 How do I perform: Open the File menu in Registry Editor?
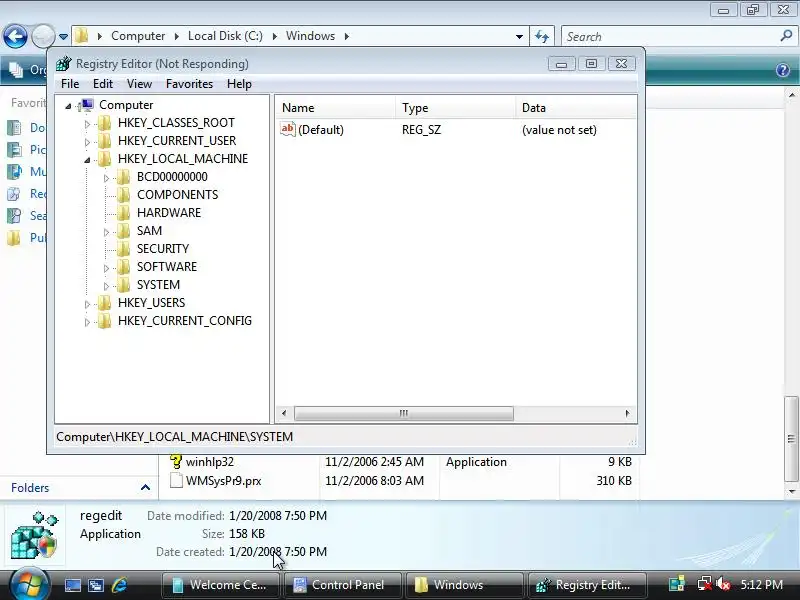pyautogui.click(x=70, y=84)
